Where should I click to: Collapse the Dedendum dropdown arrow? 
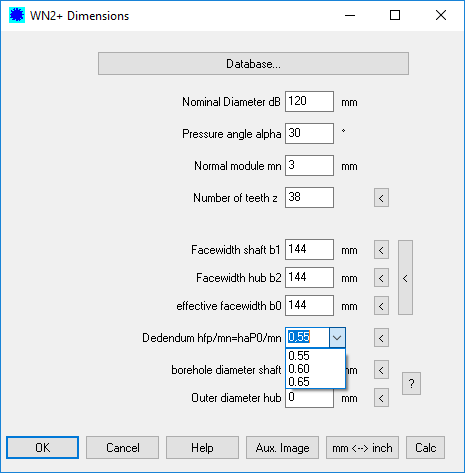point(337,338)
